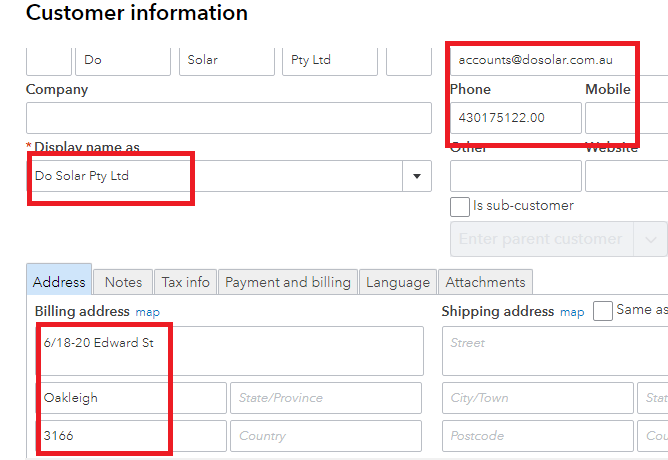The height and width of the screenshot is (460, 668).
Task: Switch to the Address tab
Action: pyautogui.click(x=59, y=280)
